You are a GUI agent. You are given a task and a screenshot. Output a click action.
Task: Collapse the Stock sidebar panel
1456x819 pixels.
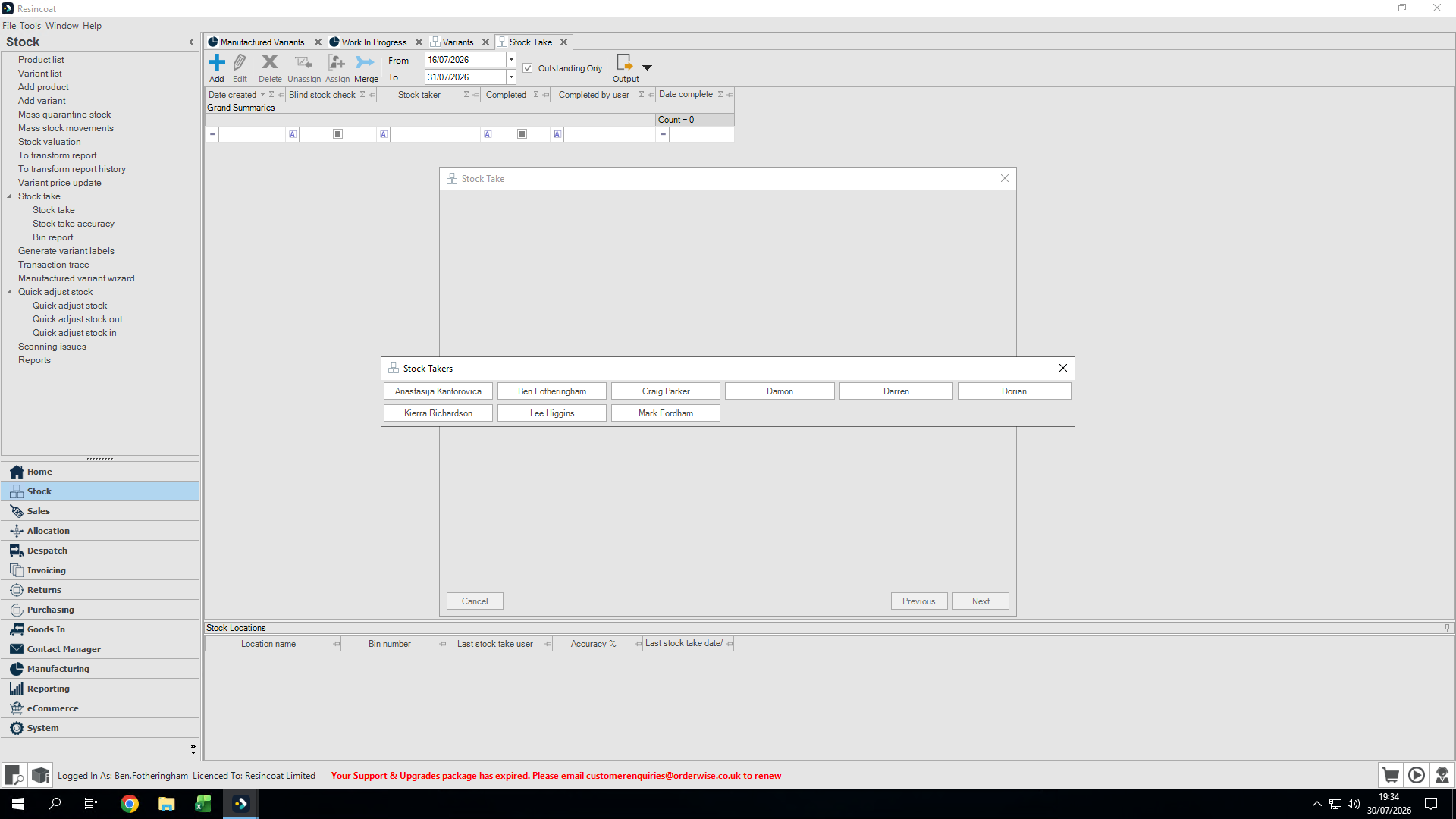pyautogui.click(x=191, y=42)
